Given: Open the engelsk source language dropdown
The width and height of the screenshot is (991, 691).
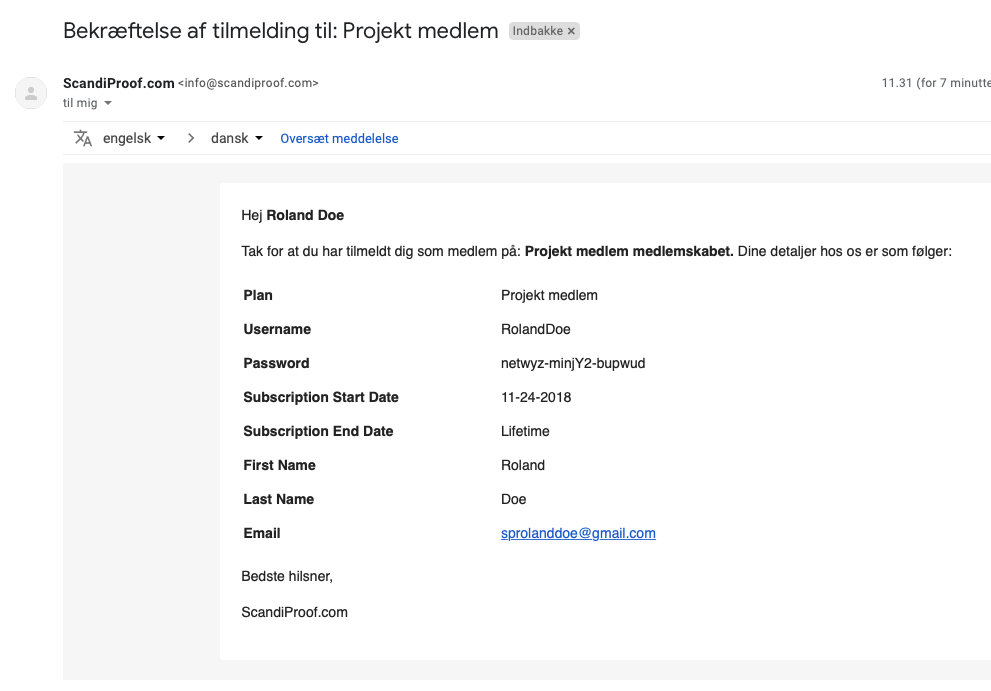Looking at the screenshot, I should point(134,138).
